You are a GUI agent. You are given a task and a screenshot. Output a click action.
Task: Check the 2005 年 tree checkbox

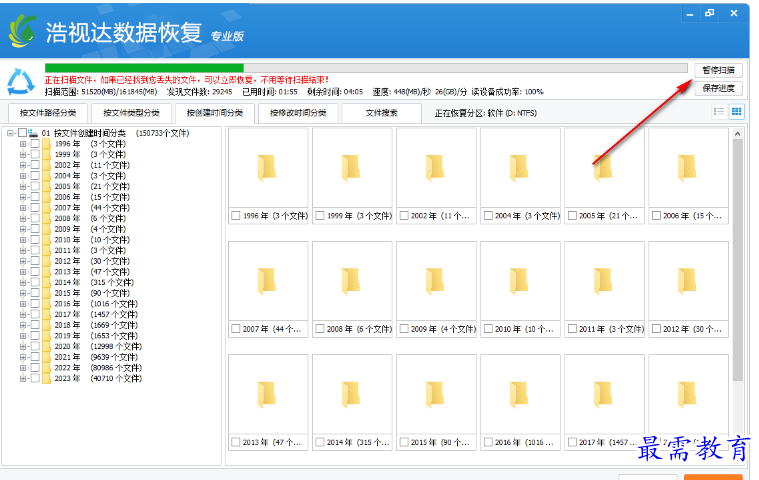(x=35, y=186)
